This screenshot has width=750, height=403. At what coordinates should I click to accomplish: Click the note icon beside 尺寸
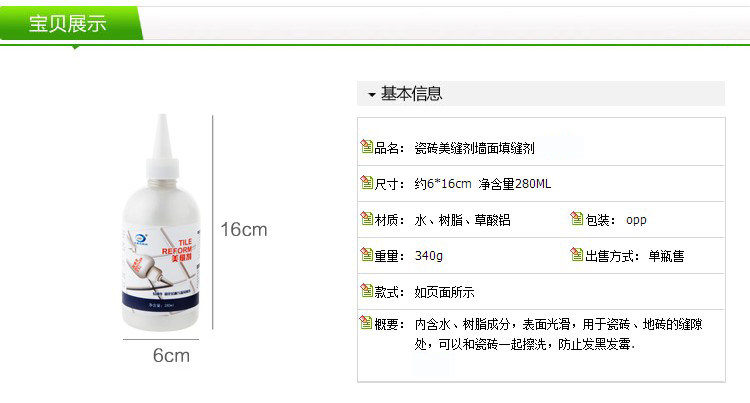coord(367,182)
